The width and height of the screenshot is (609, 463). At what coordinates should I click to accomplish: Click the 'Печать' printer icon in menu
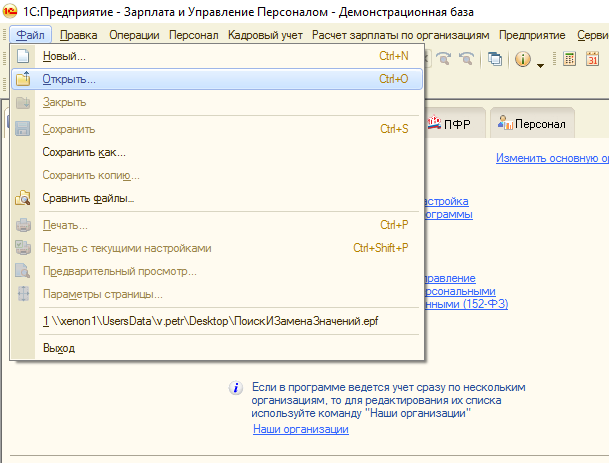click(23, 225)
